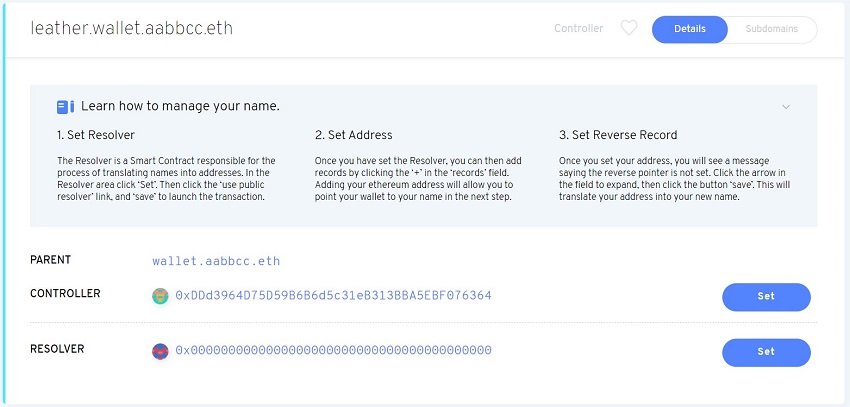850x407 pixels.
Task: Click the PARENT field label
Action: pos(51,260)
